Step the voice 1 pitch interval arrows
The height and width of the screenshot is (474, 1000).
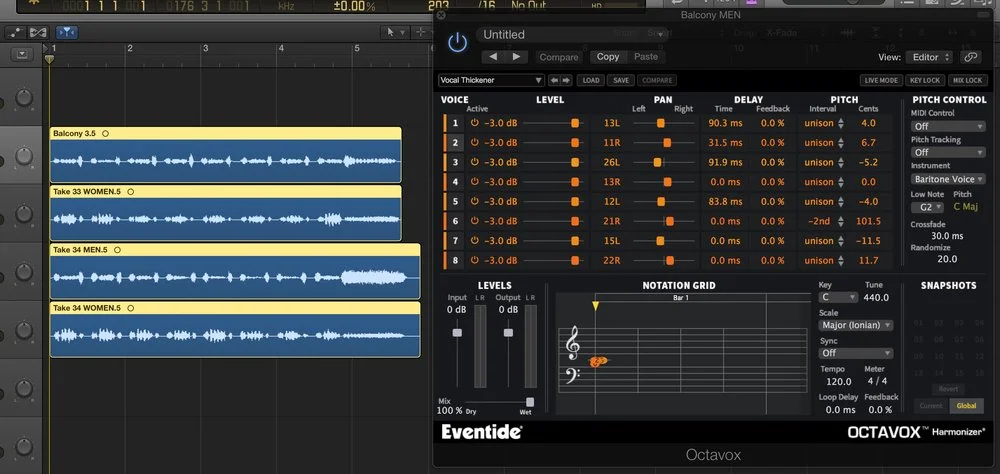pyautogui.click(x=841, y=123)
